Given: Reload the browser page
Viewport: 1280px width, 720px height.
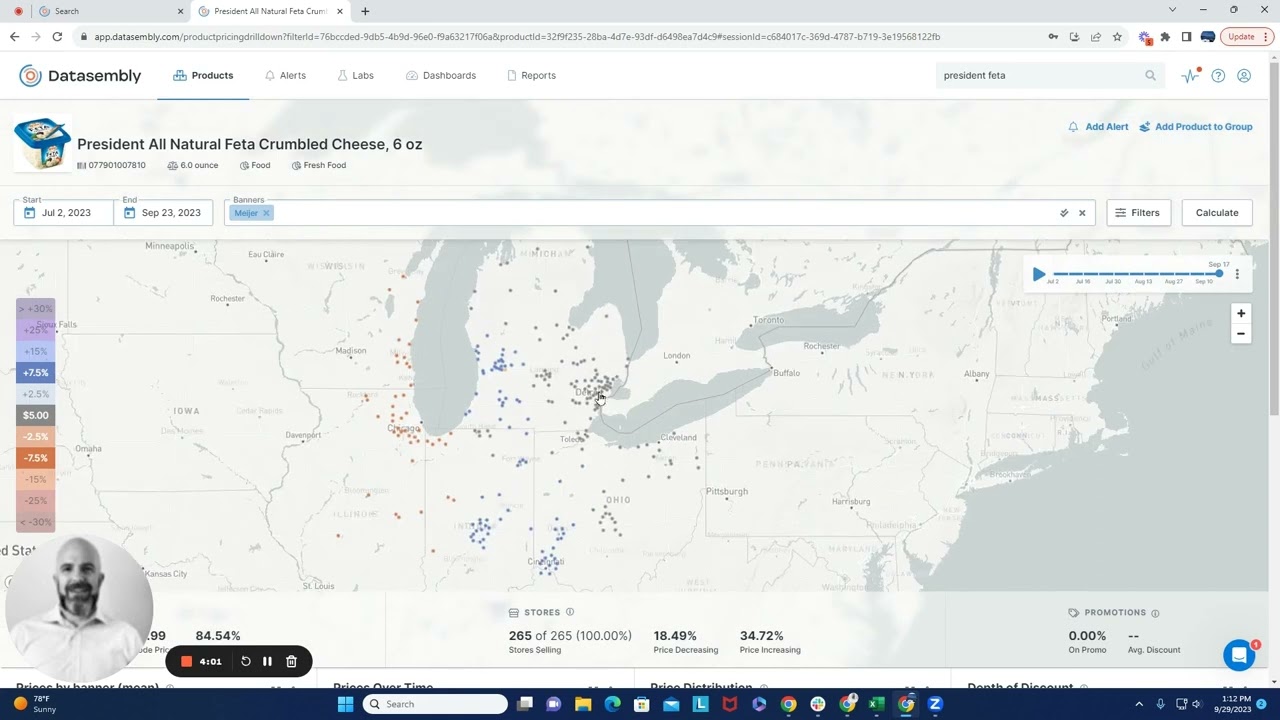Looking at the screenshot, I should tap(57, 37).
